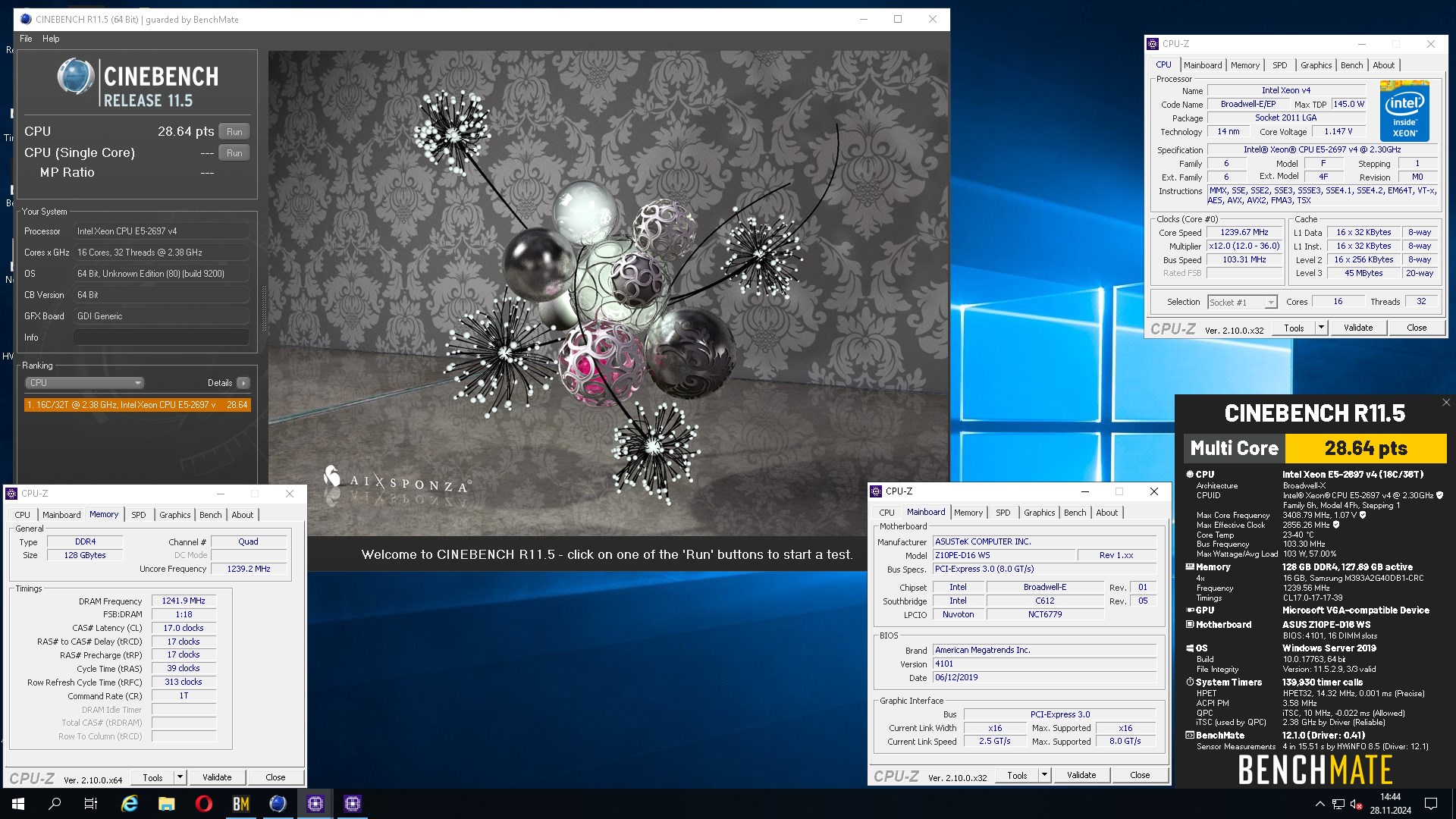1456x819 pixels.
Task: Click the Cinebench render preview image
Action: pyautogui.click(x=609, y=293)
